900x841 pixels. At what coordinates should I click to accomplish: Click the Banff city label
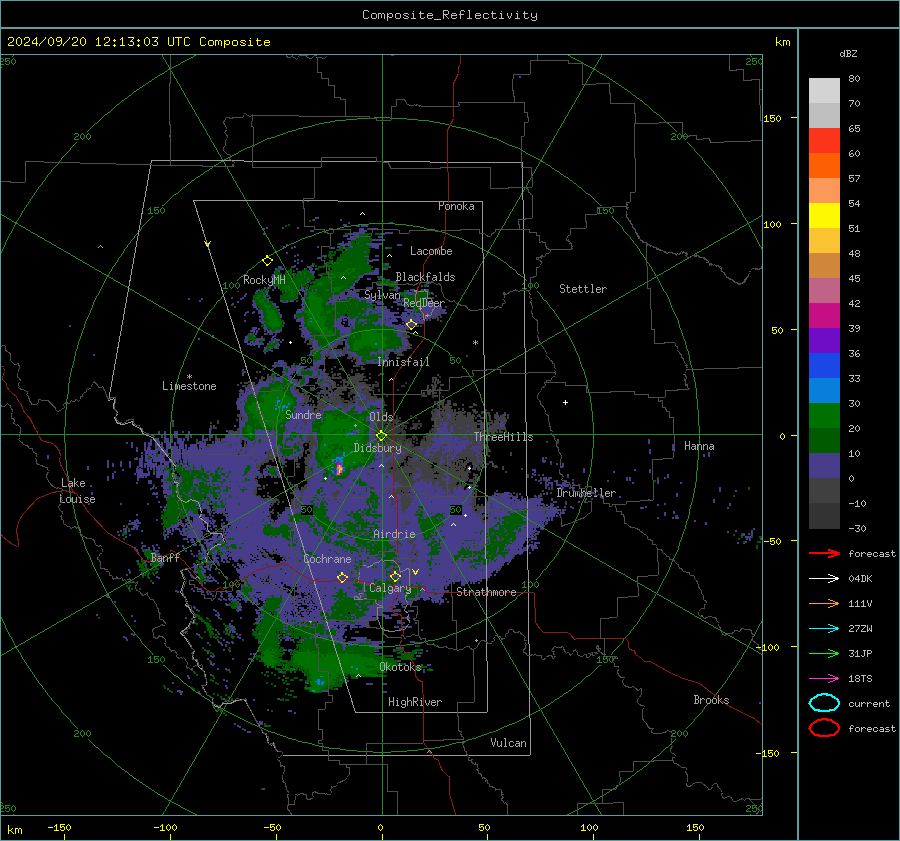pos(165,557)
